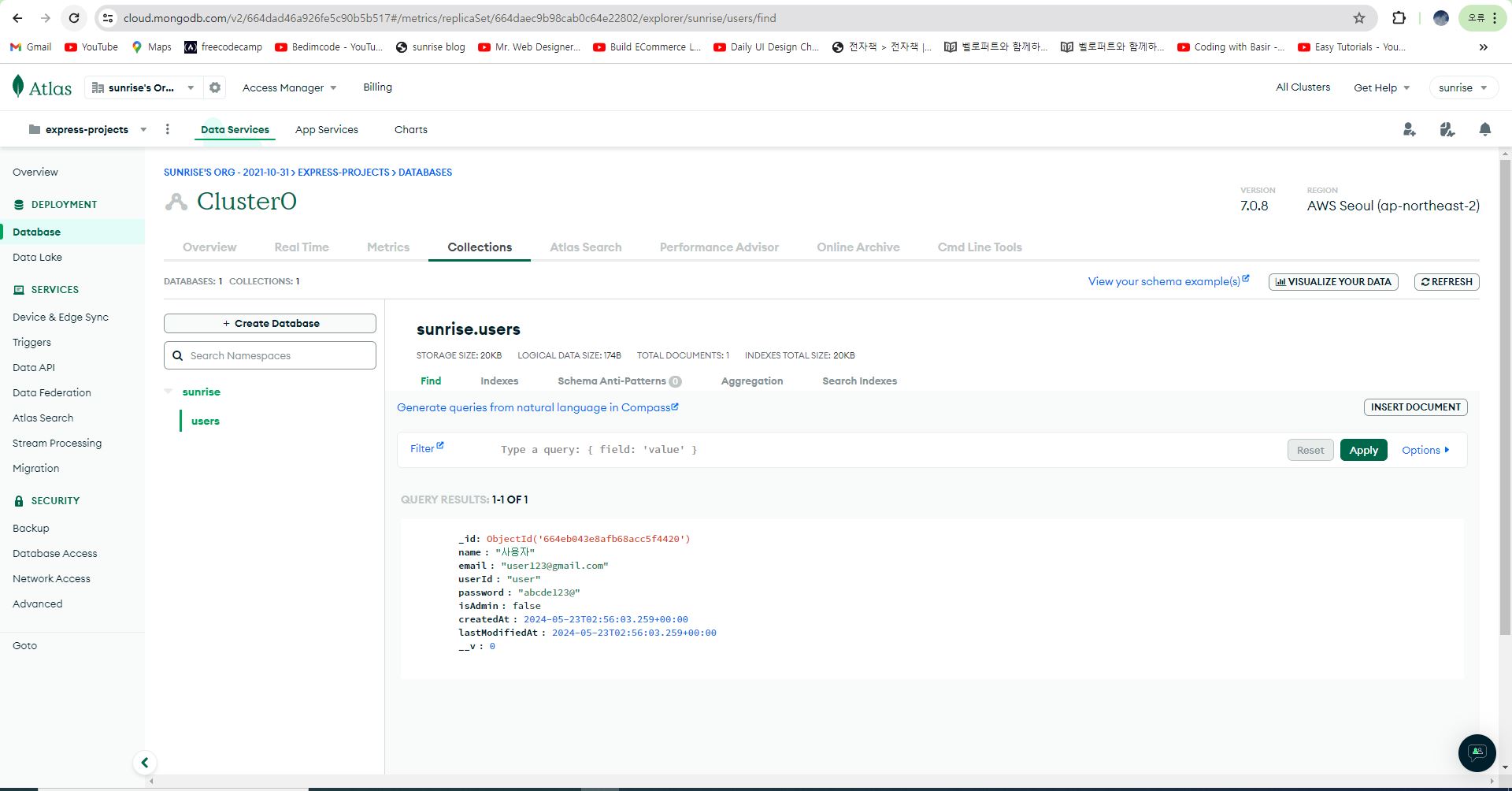Click the Insert Document button
Screen dimensions: 1512x791
pos(1416,407)
